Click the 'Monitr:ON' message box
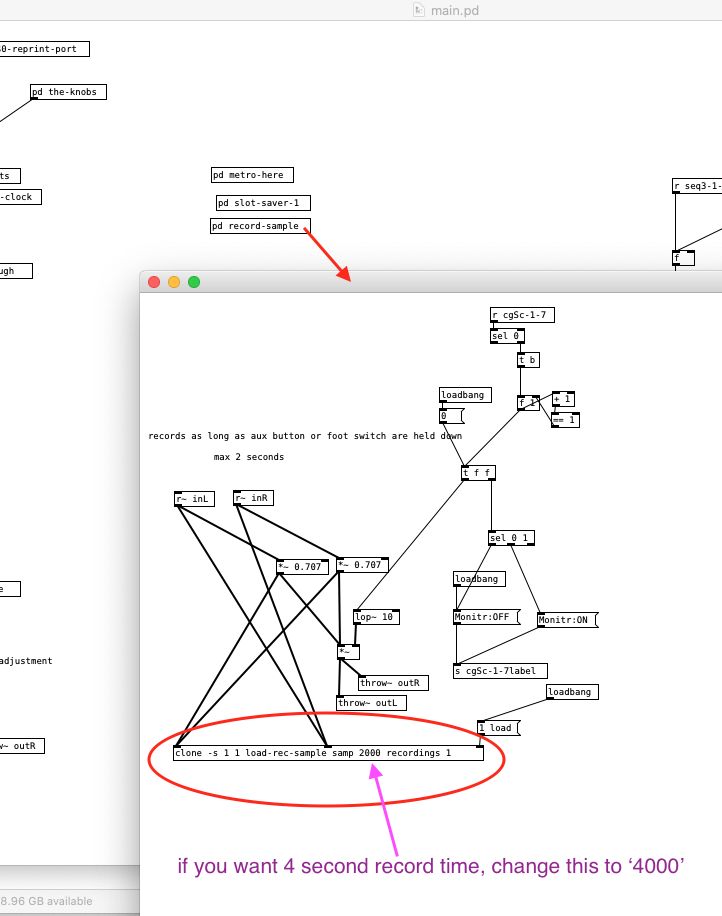This screenshot has width=722, height=916. [568, 620]
